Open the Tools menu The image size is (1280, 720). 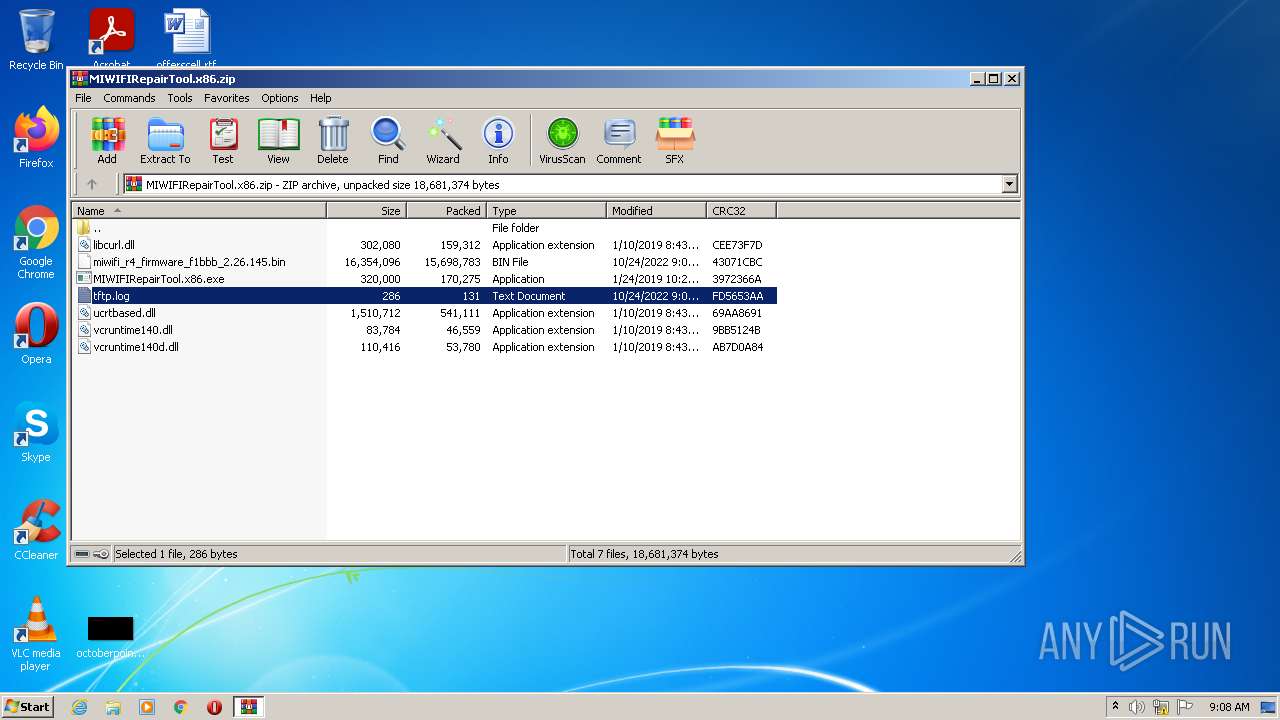[x=180, y=98]
